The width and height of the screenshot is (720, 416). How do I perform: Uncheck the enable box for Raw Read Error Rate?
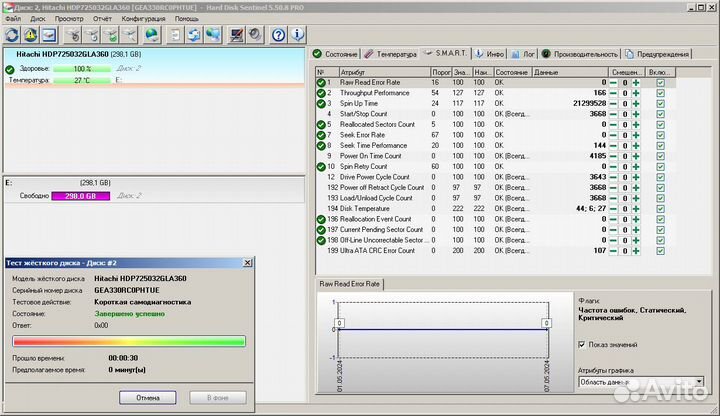pyautogui.click(x=659, y=83)
